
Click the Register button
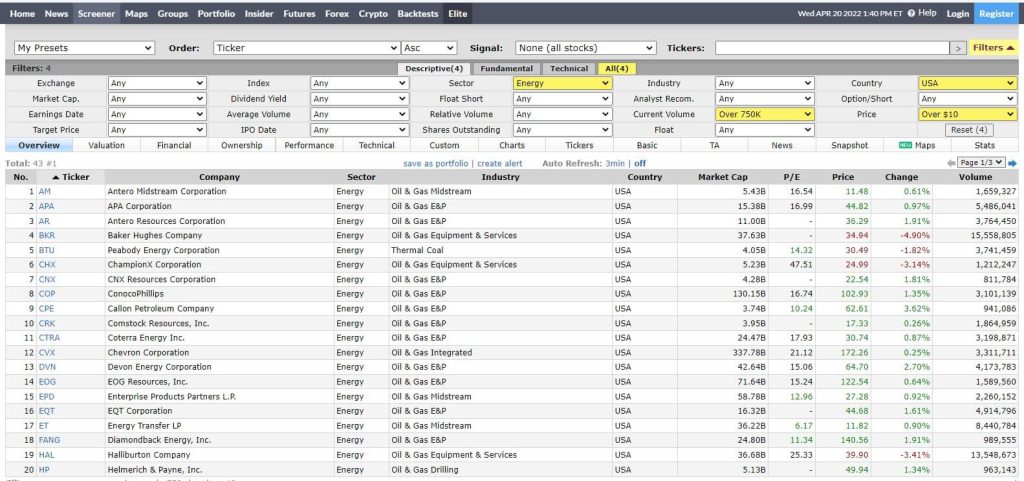point(997,14)
